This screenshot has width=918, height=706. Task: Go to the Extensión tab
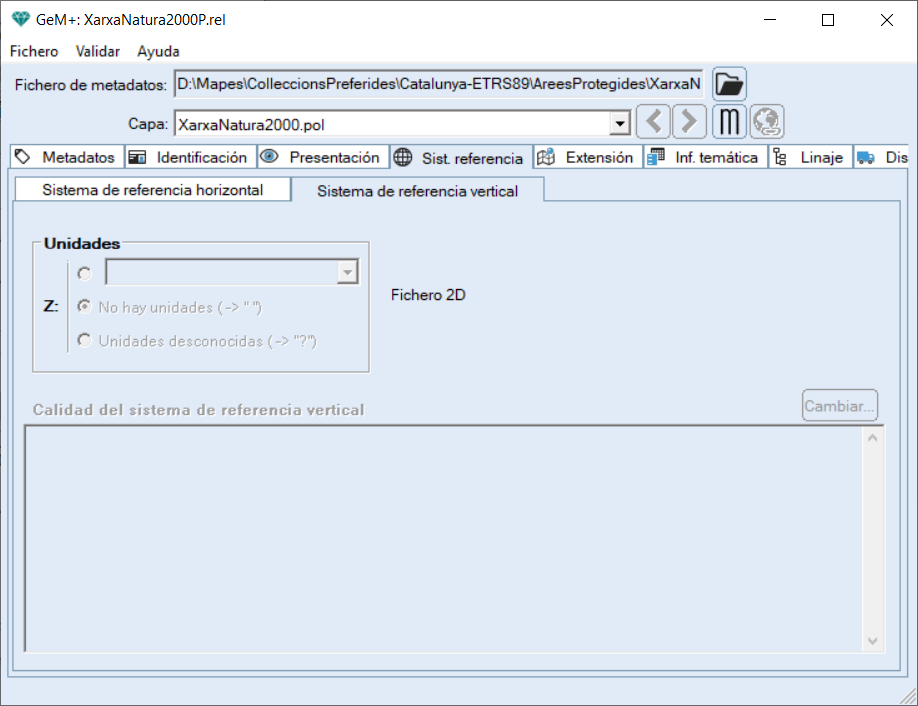tap(587, 158)
